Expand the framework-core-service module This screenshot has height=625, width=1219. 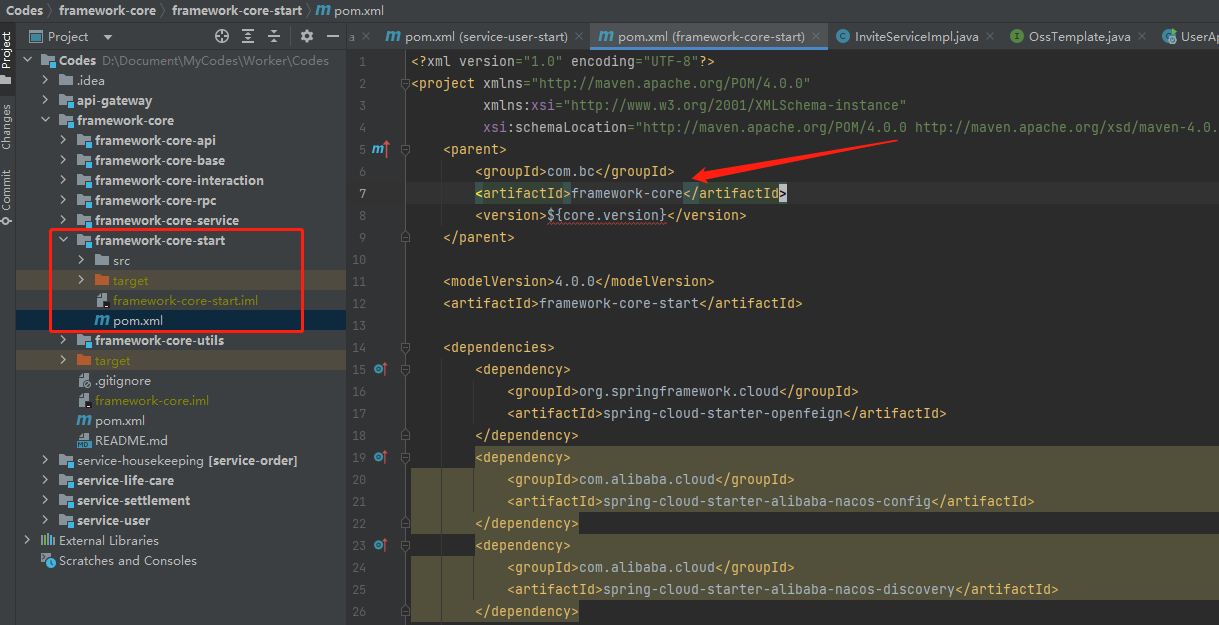coord(63,220)
